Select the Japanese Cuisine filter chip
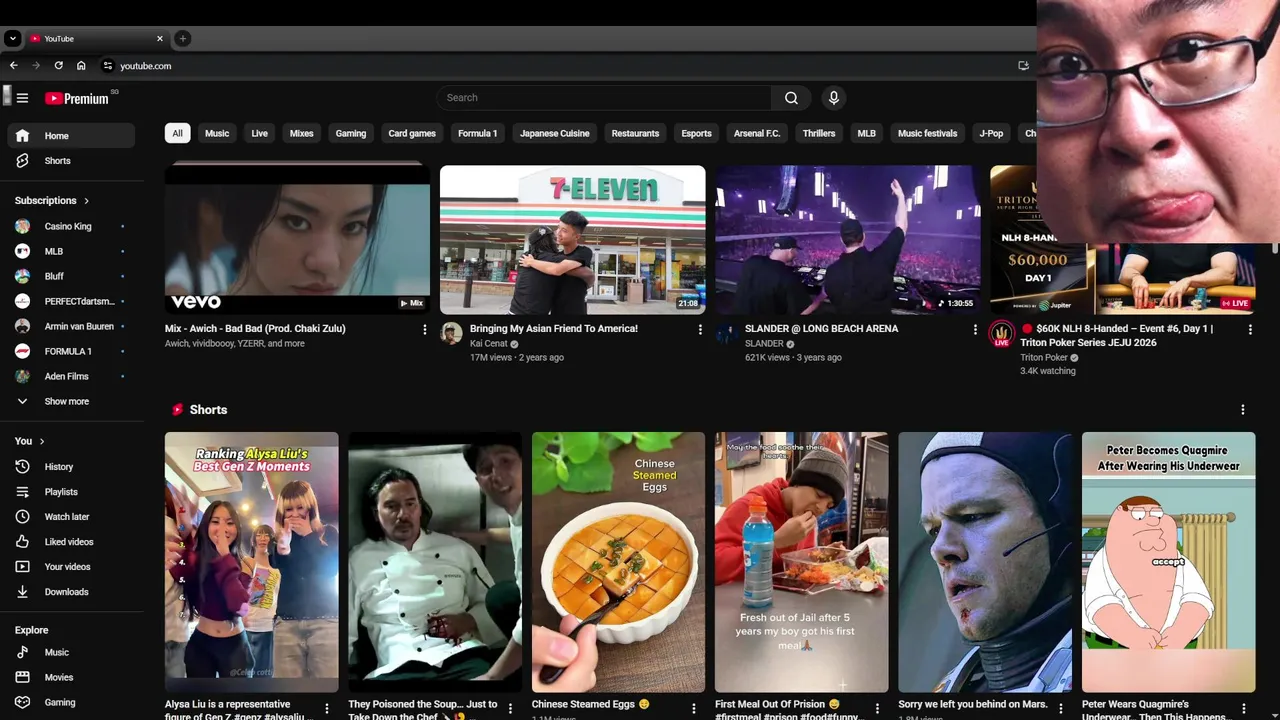Viewport: 1280px width, 720px height. [x=555, y=133]
